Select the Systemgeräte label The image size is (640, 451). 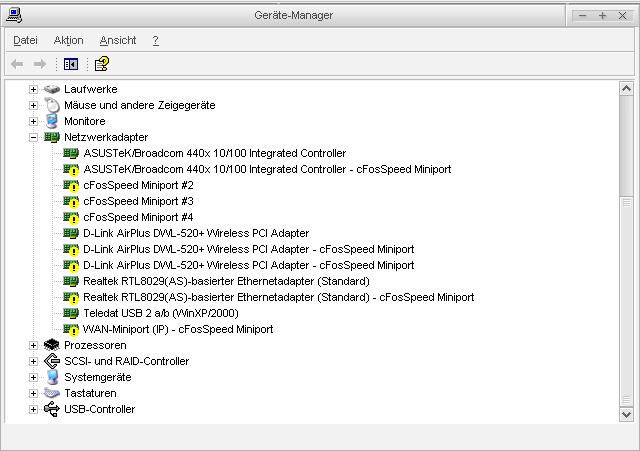(x=98, y=377)
